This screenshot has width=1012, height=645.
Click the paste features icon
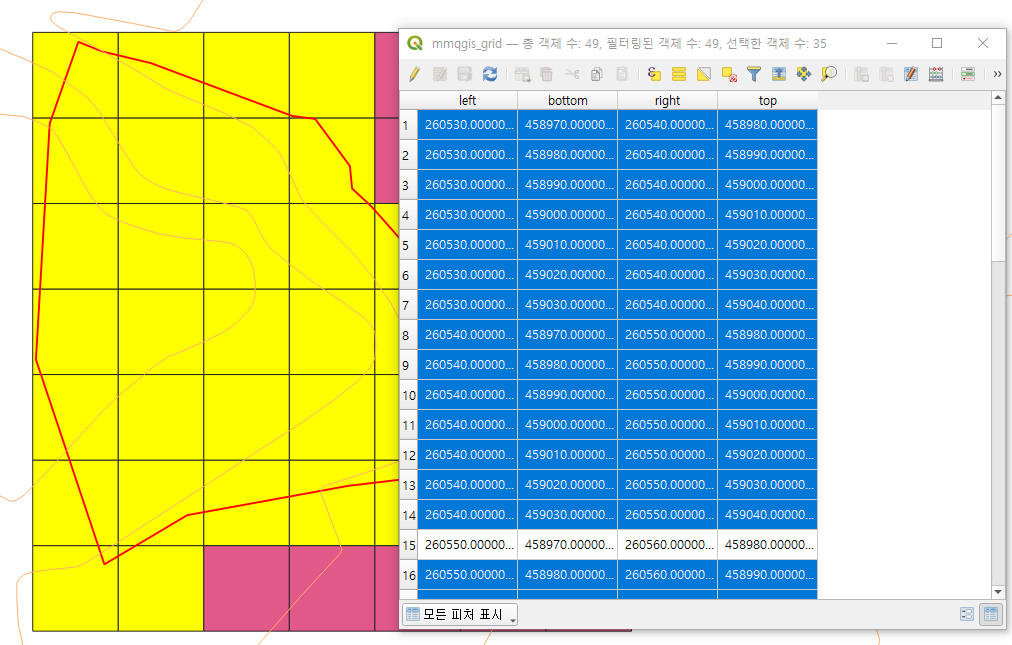tap(622, 74)
